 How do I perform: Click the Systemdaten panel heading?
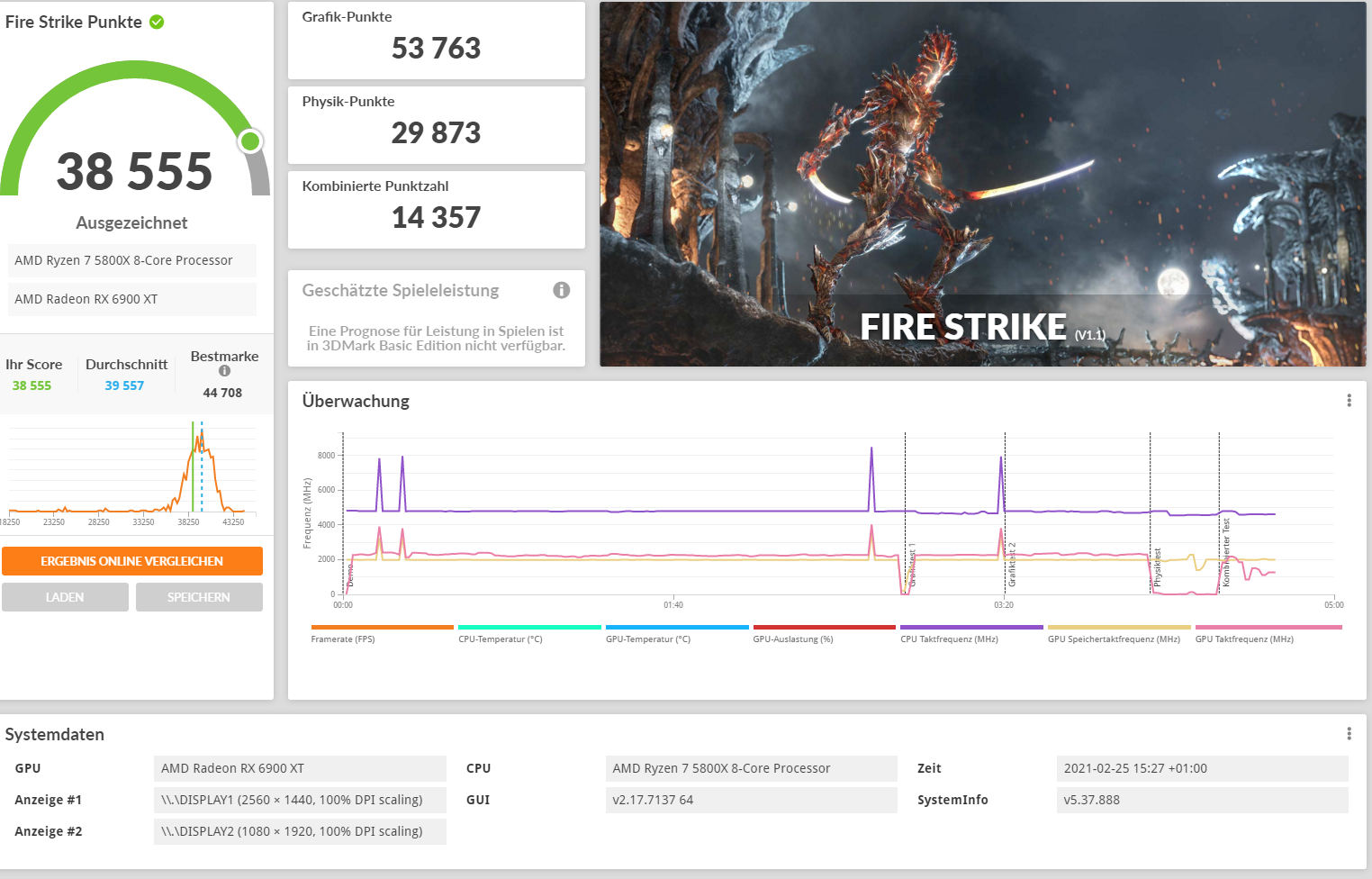click(55, 735)
